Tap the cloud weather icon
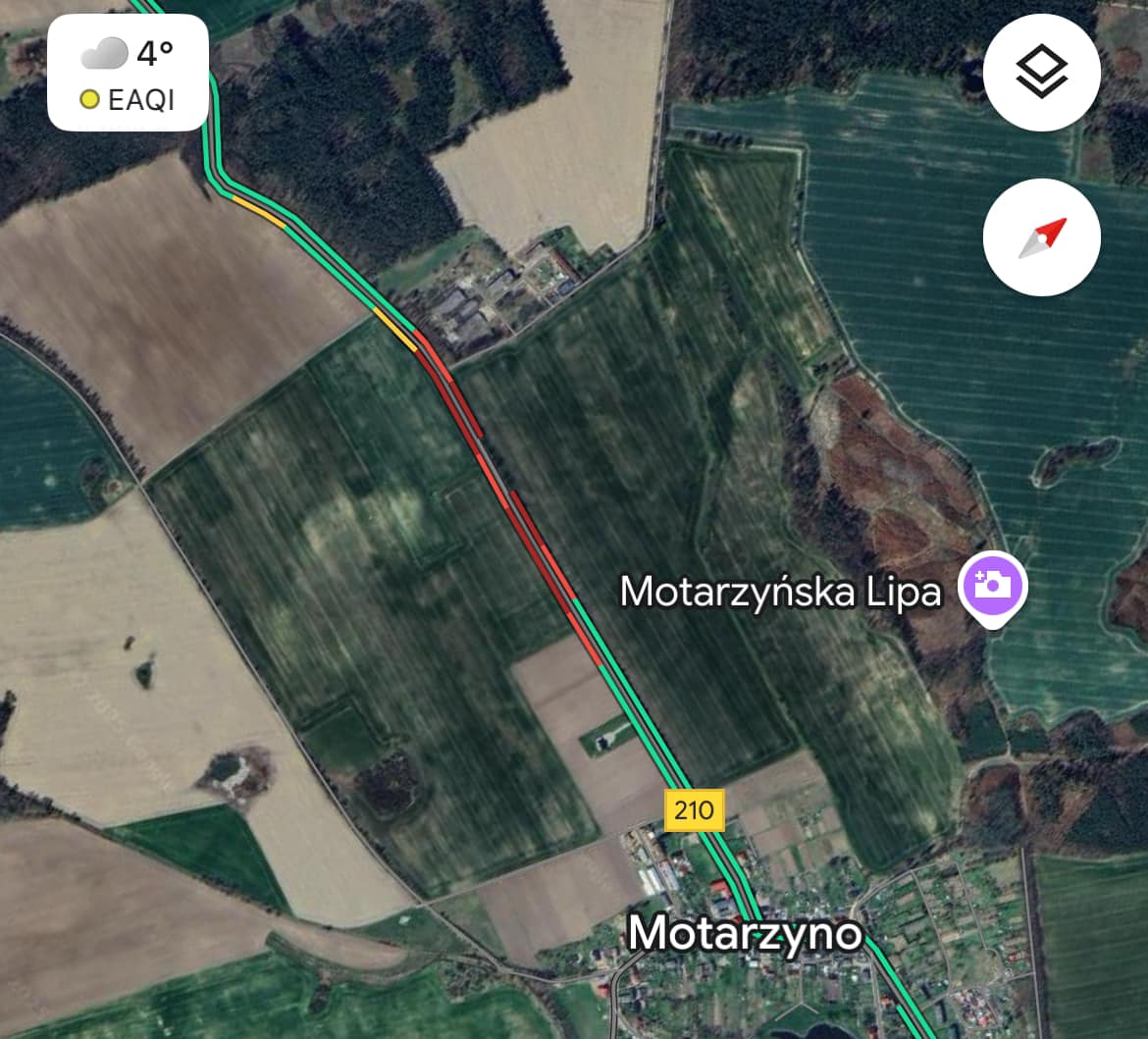This screenshot has width=1148, height=1039. (x=104, y=53)
